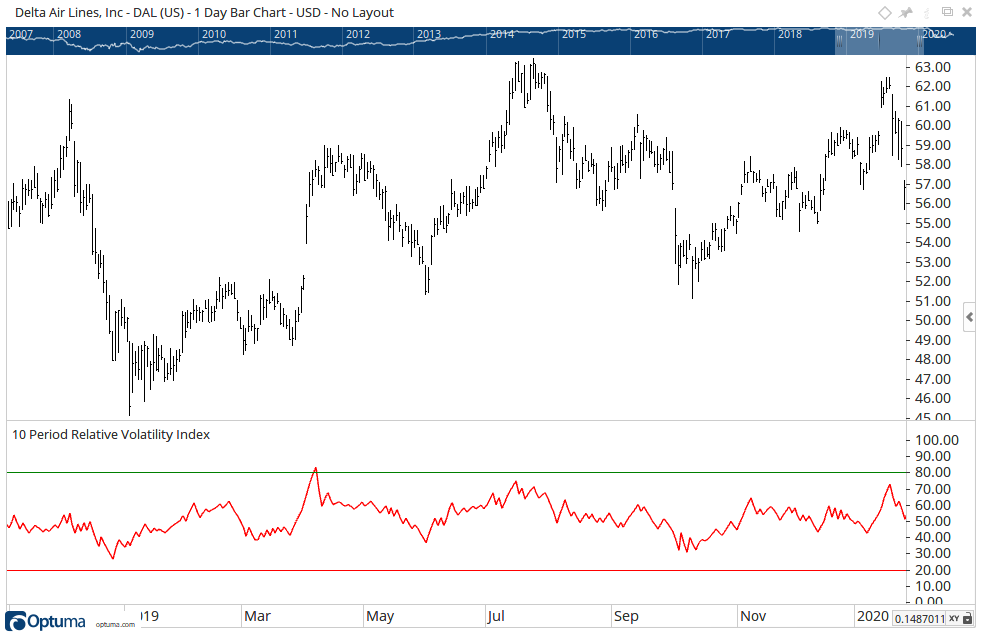This screenshot has width=982, height=635.
Task: Jump to 2017 in the overview timeline
Action: 718,34
